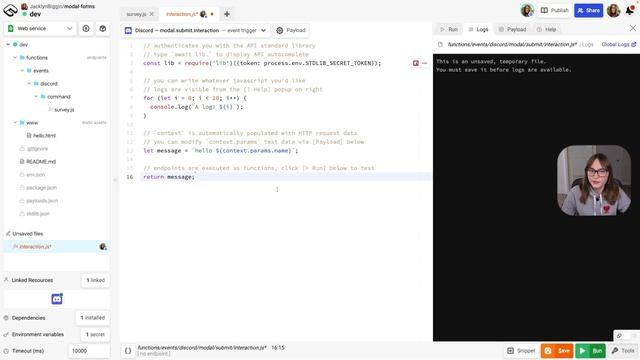This screenshot has height=360, width=640.
Task: Open notifications bell icon
Action: (630, 11)
